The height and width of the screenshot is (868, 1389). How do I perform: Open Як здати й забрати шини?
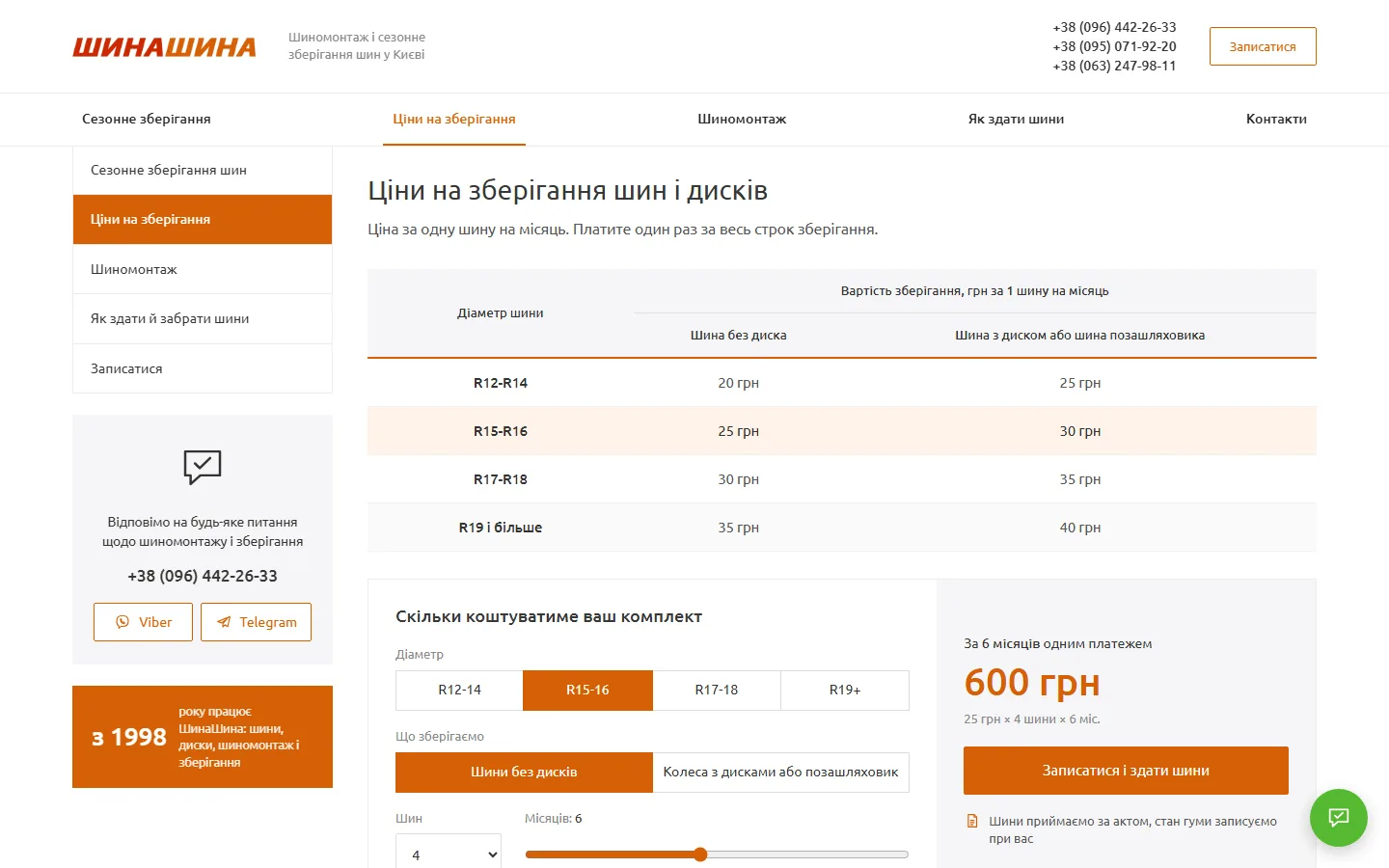(203, 319)
